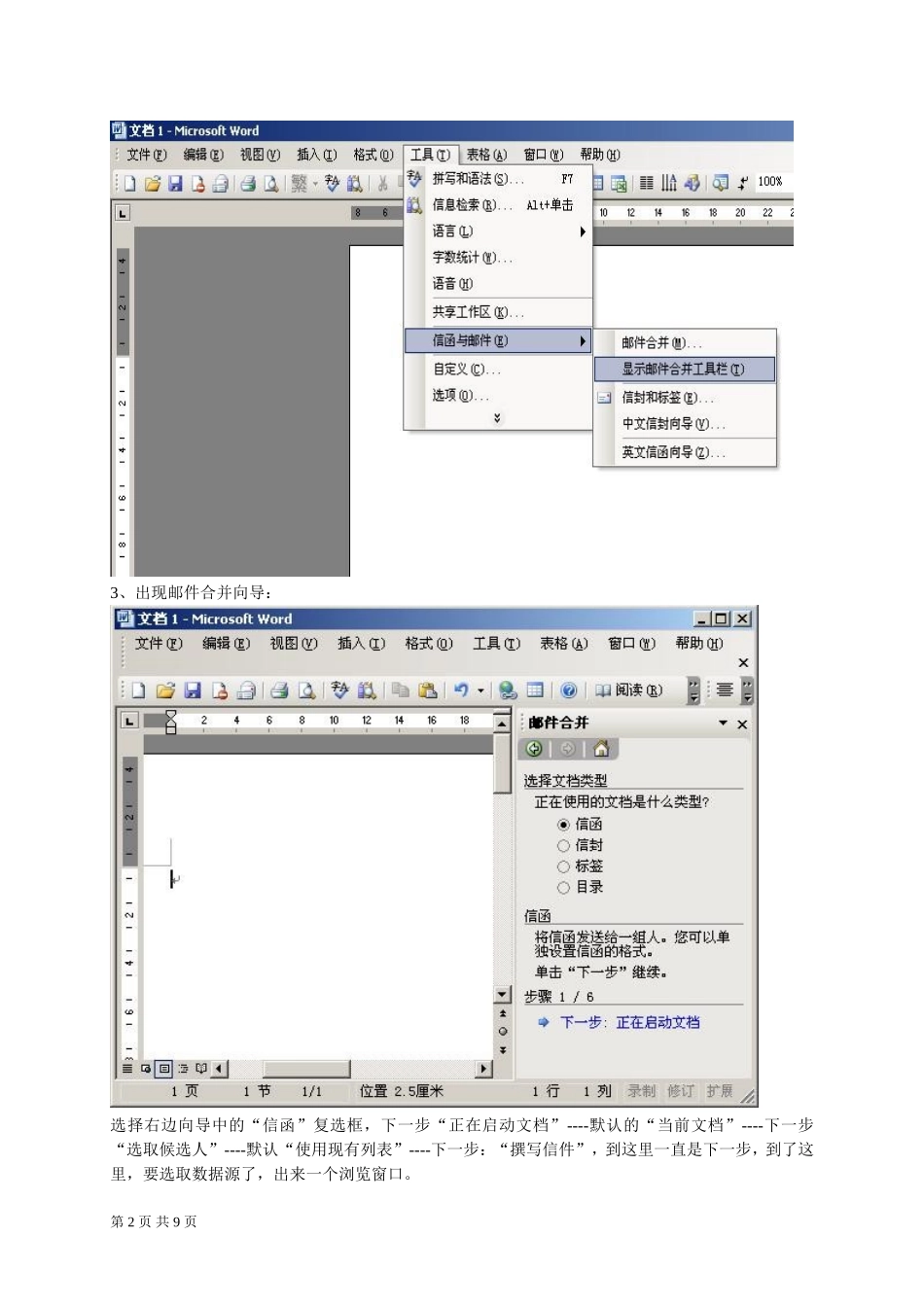The image size is (924, 1307).
Task: Click Document Map icon in Tools-menu window
Action: pos(720,183)
